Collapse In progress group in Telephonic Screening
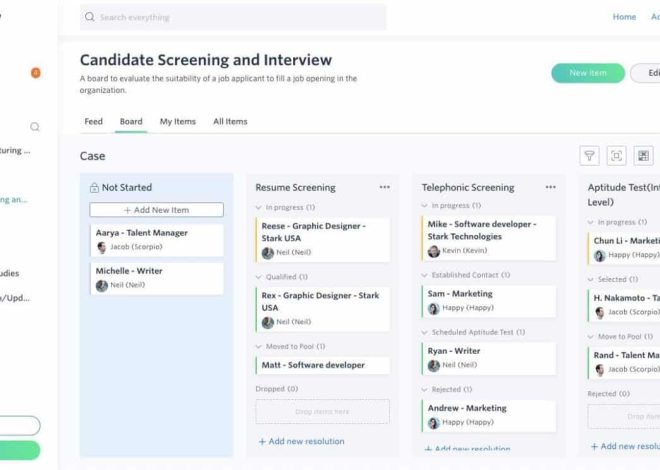Screen dimensions: 660x470 coord(424,205)
